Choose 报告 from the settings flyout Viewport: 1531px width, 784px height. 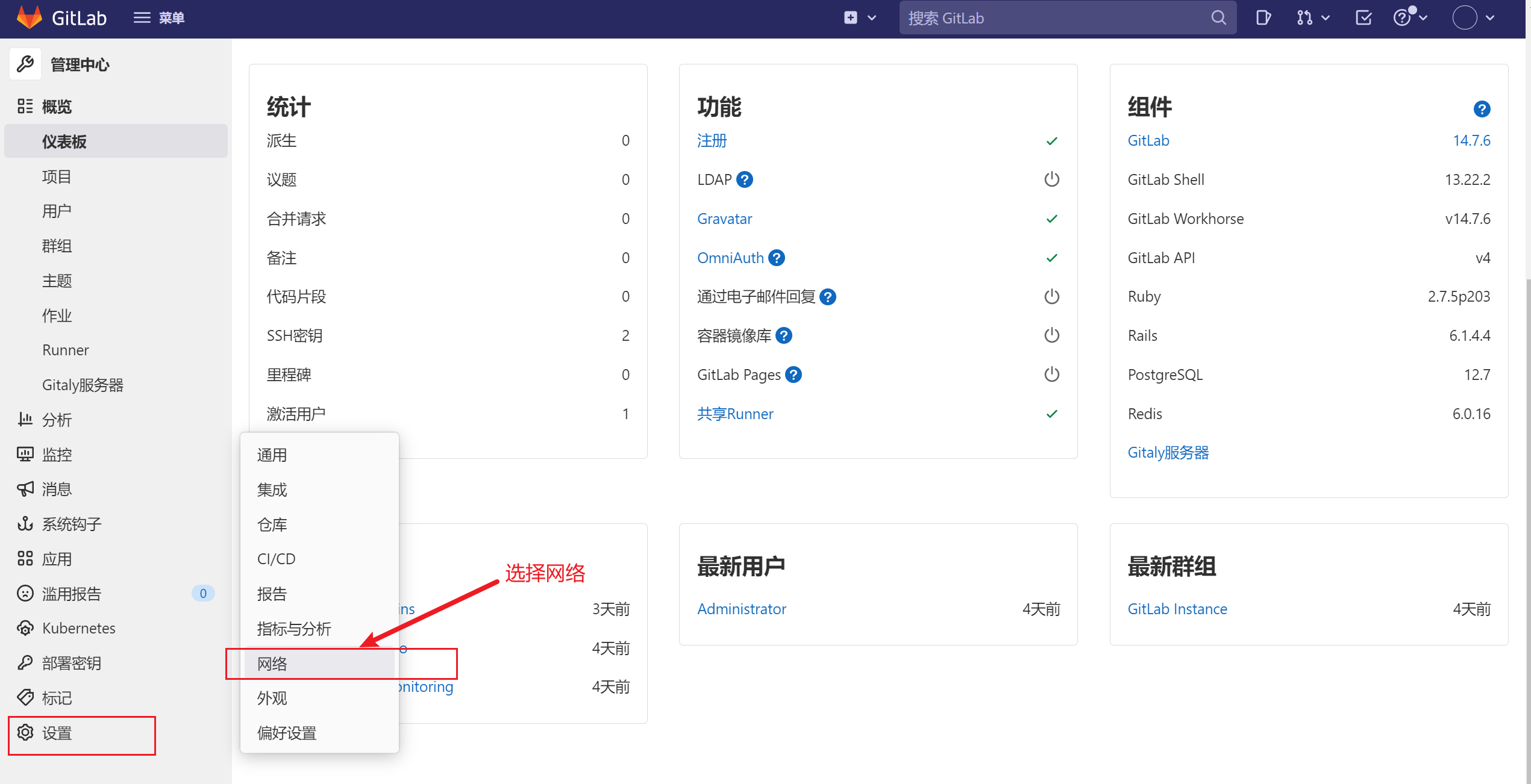pyautogui.click(x=319, y=594)
